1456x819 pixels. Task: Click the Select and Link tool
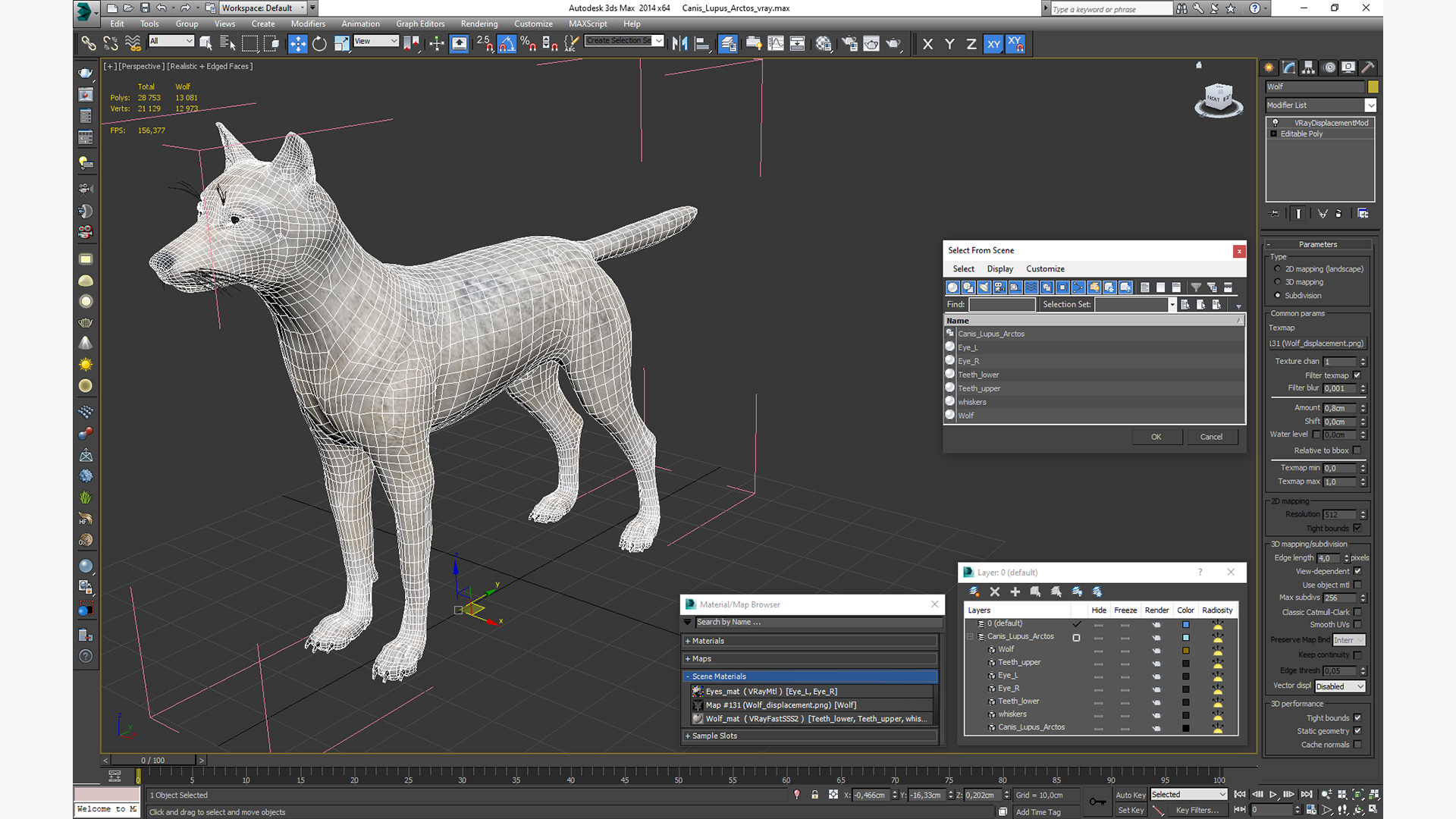[89, 44]
